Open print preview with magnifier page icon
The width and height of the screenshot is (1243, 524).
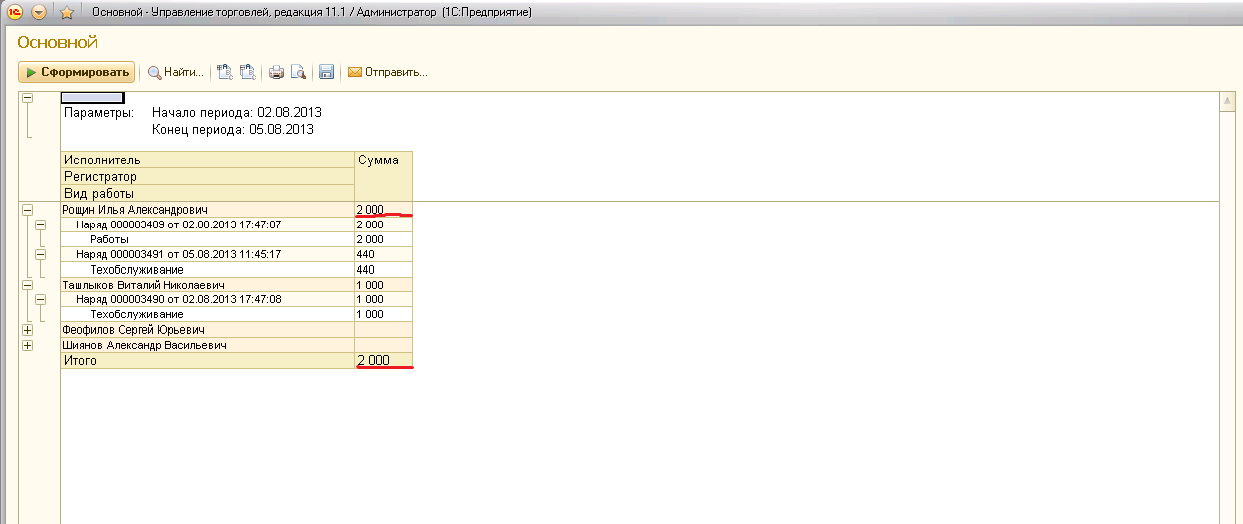click(x=298, y=72)
